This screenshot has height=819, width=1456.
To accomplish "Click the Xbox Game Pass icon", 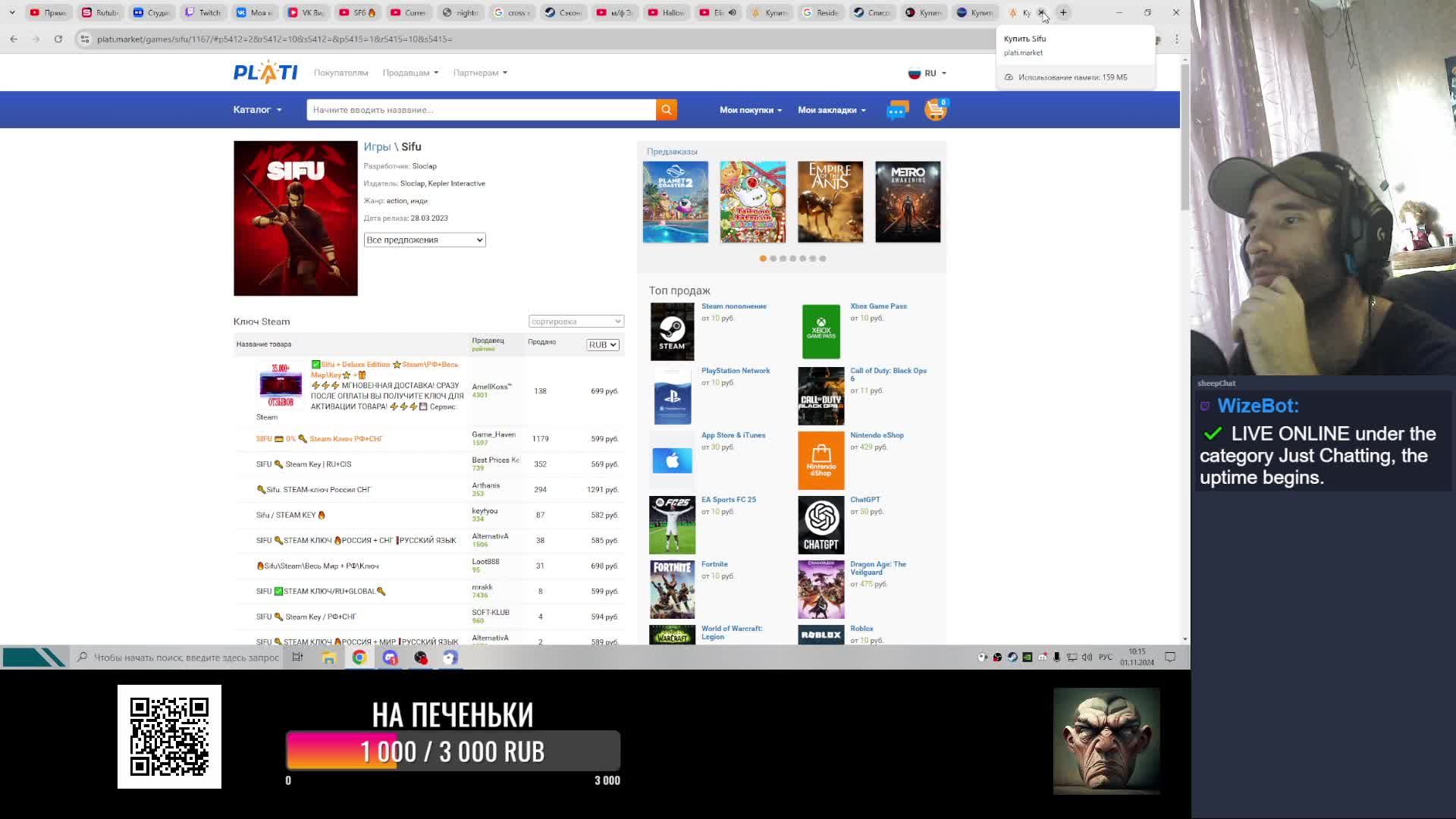I will click(x=821, y=331).
